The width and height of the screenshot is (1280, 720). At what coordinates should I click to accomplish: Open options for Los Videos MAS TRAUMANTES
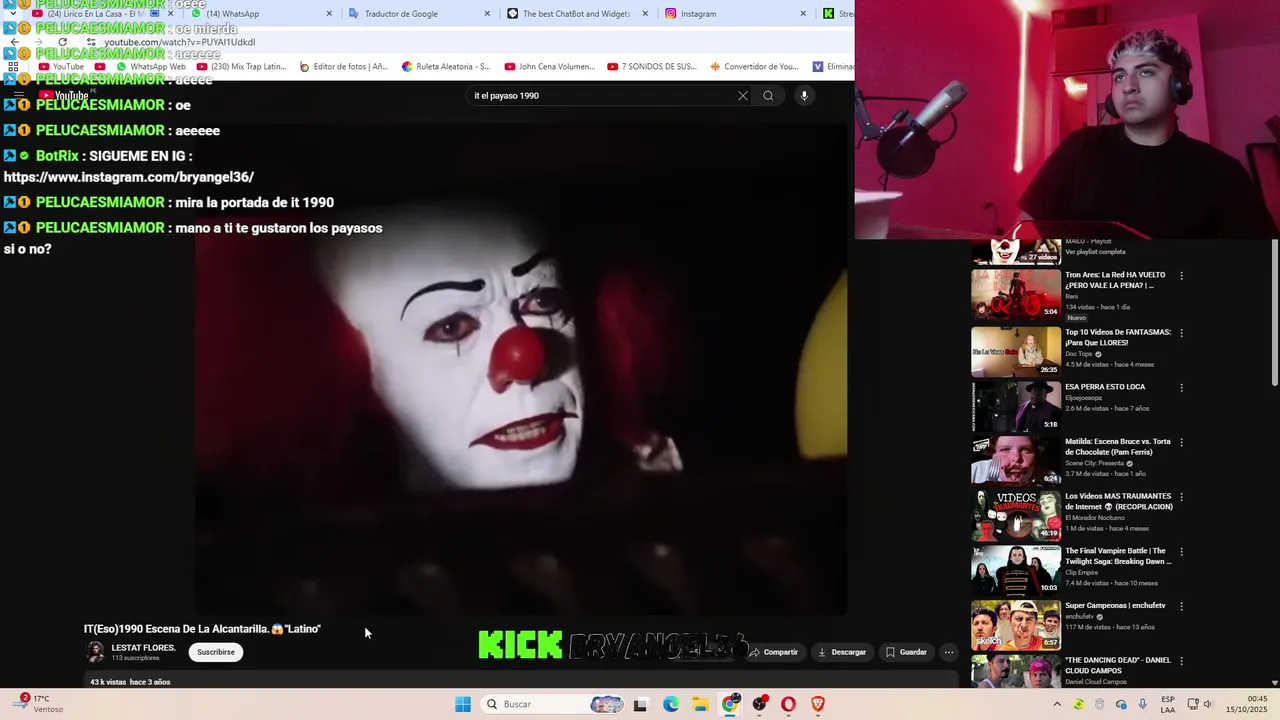[1181, 497]
